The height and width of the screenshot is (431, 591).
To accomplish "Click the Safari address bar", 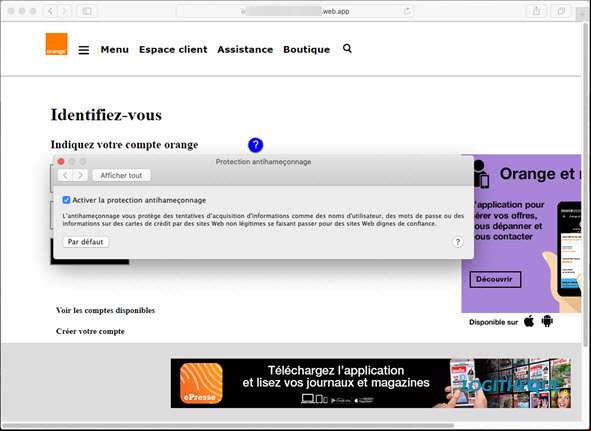I will (x=295, y=11).
